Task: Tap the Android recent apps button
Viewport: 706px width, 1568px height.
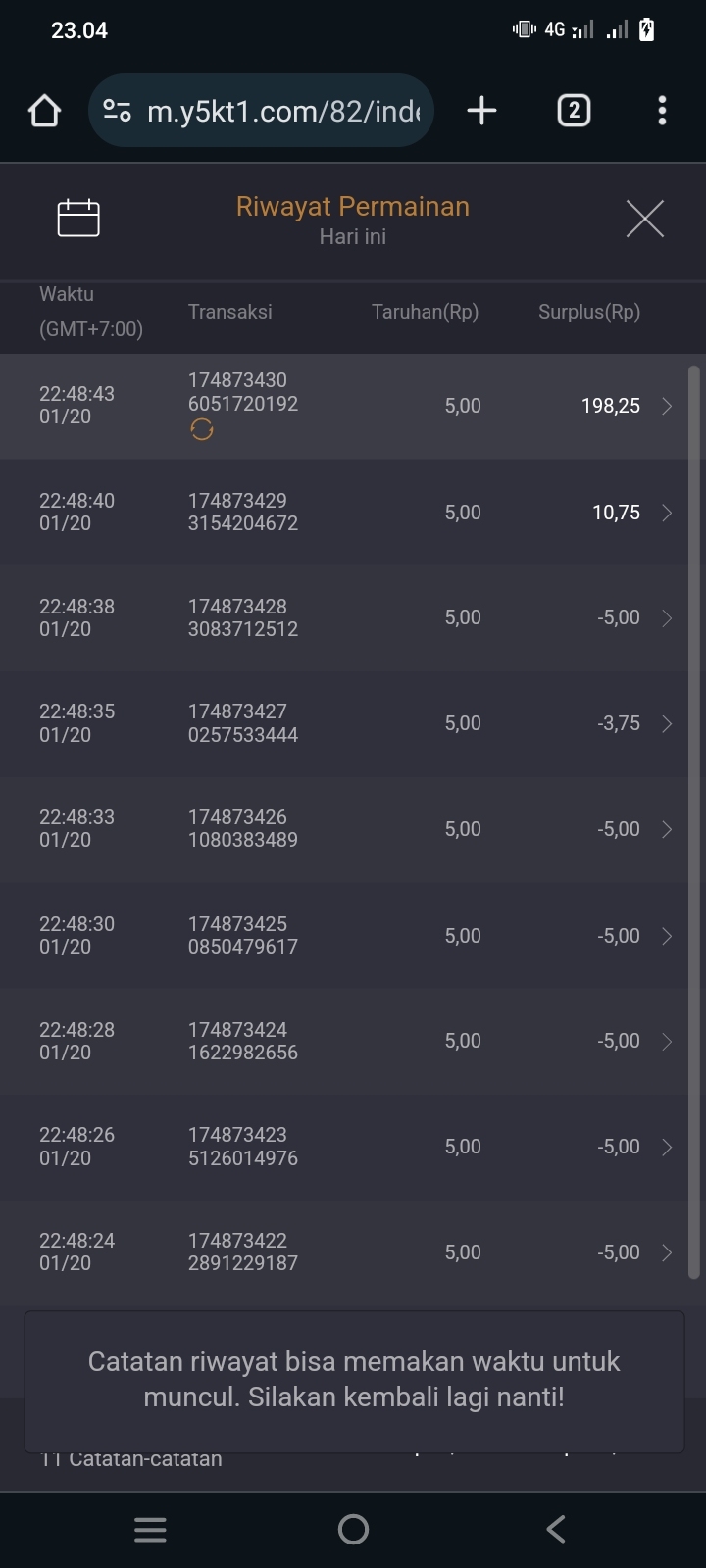Action: coord(150,1530)
